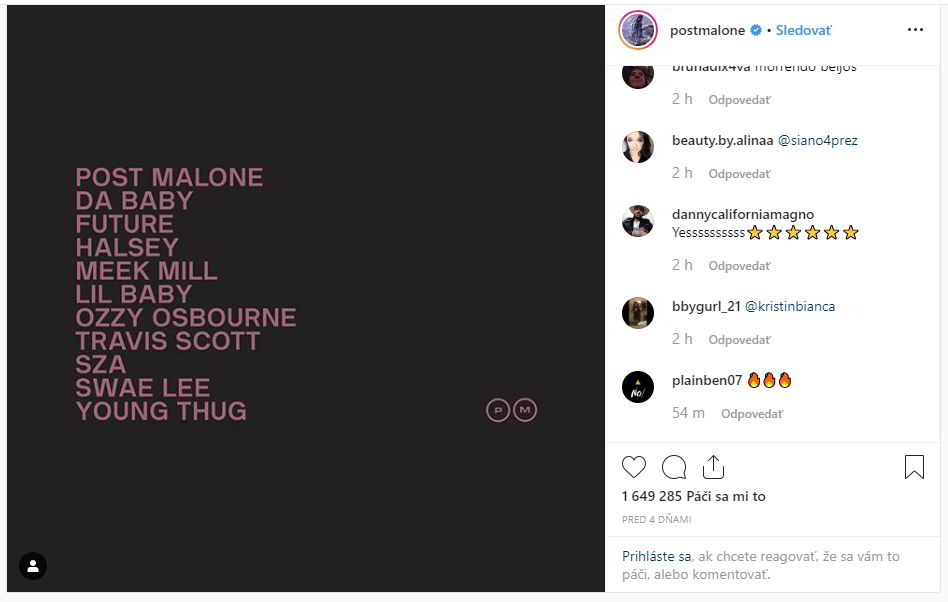Reply to dannycaliforniamagno comment
Image resolution: width=948 pixels, height=602 pixels.
pyautogui.click(x=740, y=266)
